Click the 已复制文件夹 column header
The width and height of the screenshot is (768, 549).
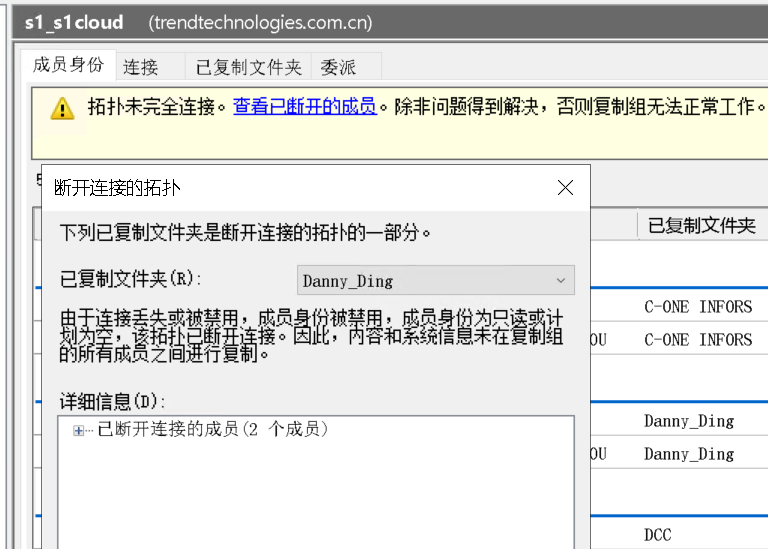[x=702, y=226]
